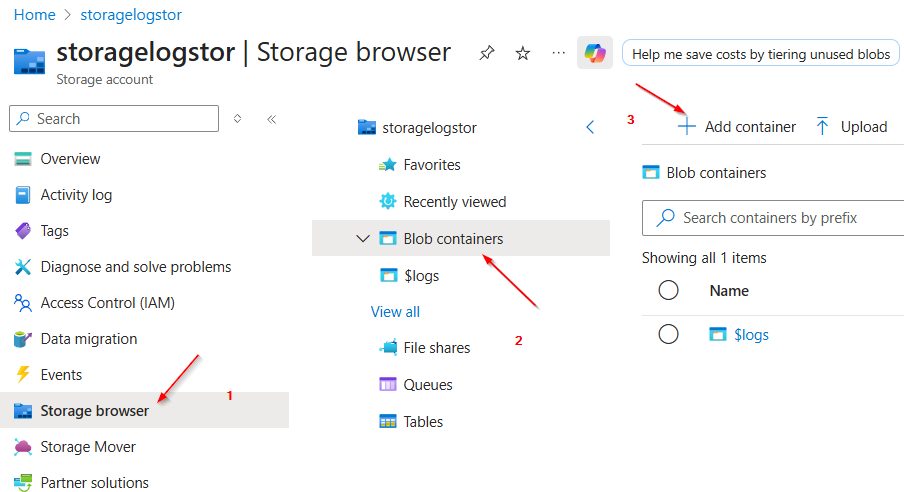This screenshot has width=904, height=492.
Task: Expand or collapse all menu groups
Action: pyautogui.click(x=238, y=119)
